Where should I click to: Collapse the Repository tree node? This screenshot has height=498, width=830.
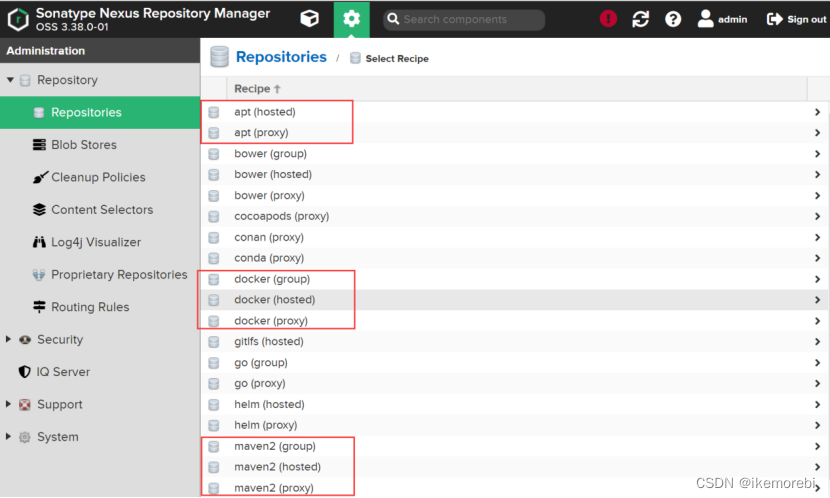pos(10,80)
